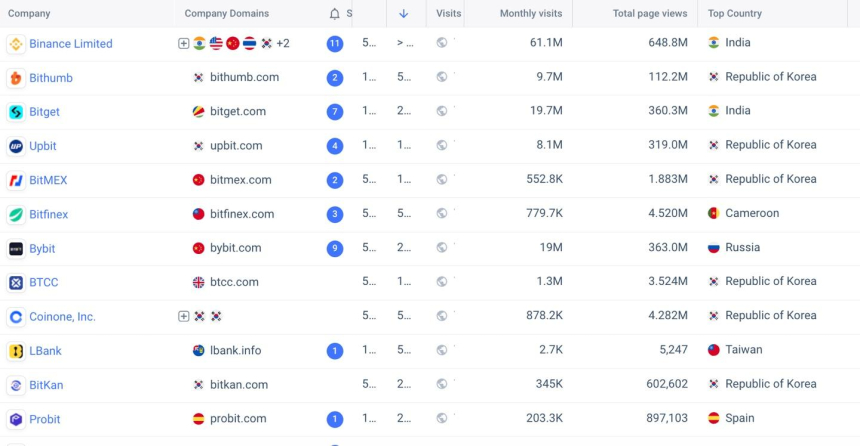This screenshot has width=860, height=446.
Task: Click the Bithumb logo icon
Action: (16, 78)
